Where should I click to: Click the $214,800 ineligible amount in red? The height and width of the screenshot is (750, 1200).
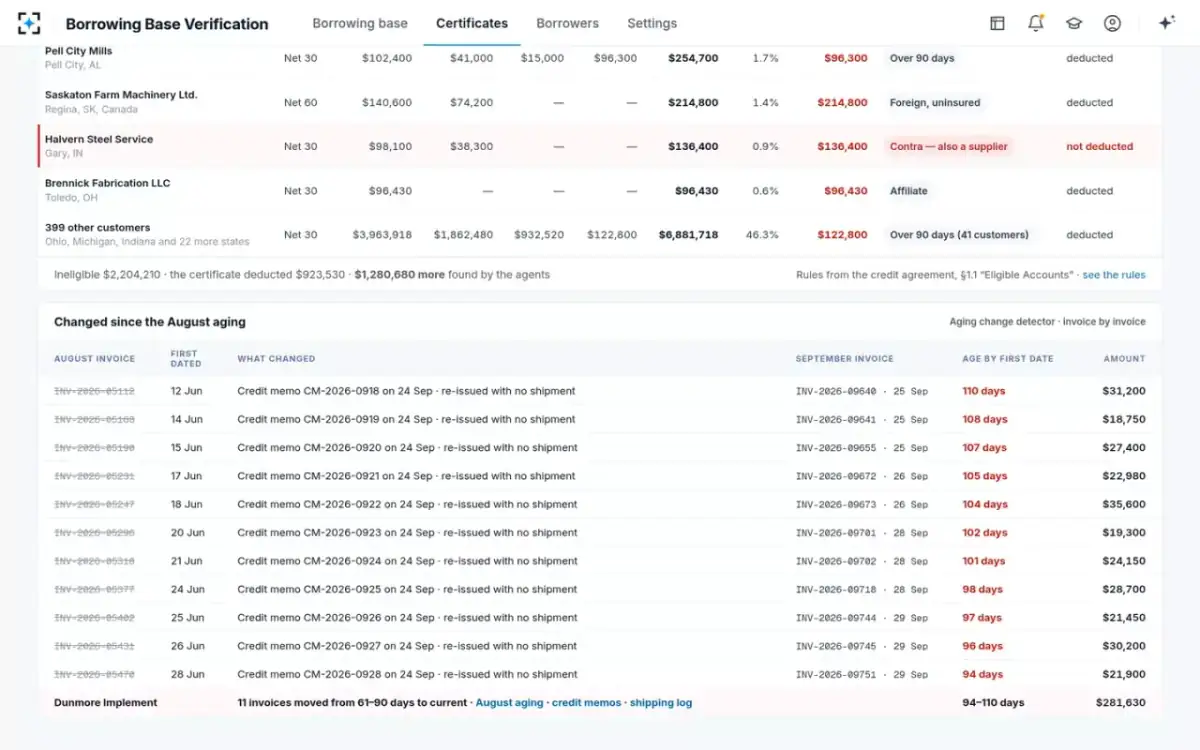click(842, 102)
